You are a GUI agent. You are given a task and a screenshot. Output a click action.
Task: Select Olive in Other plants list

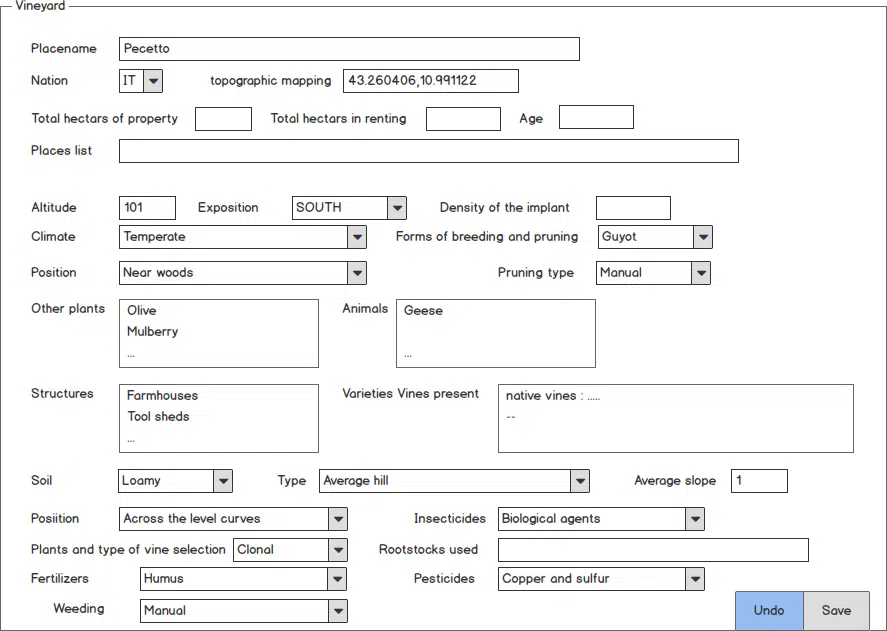[141, 311]
